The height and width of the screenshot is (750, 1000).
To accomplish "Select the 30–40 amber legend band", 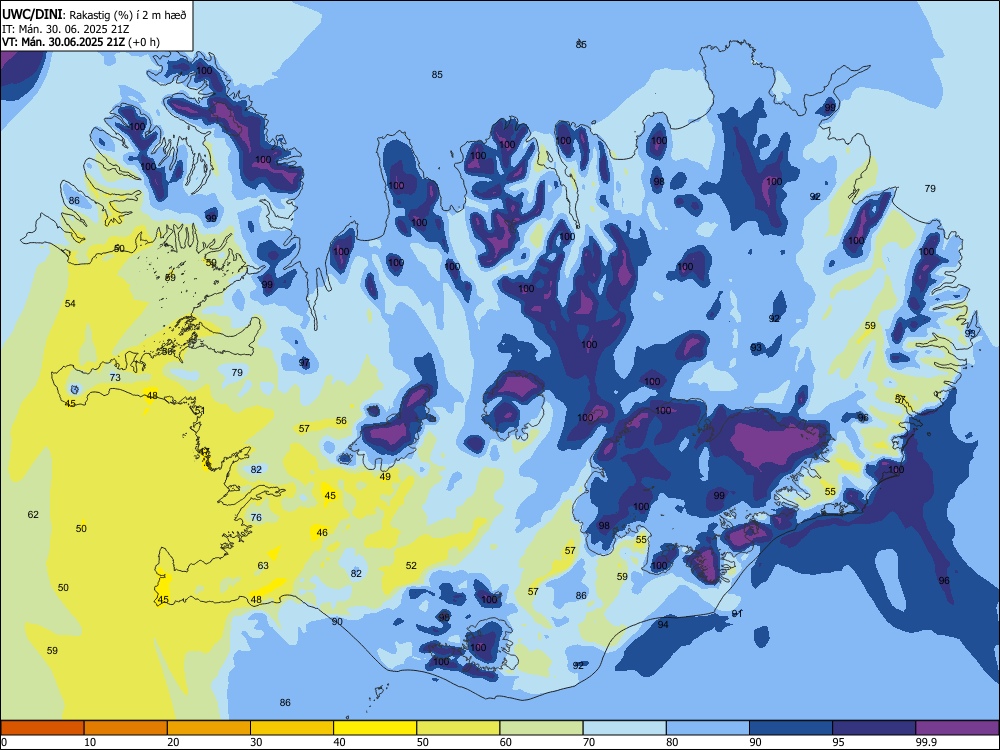I will 292,728.
